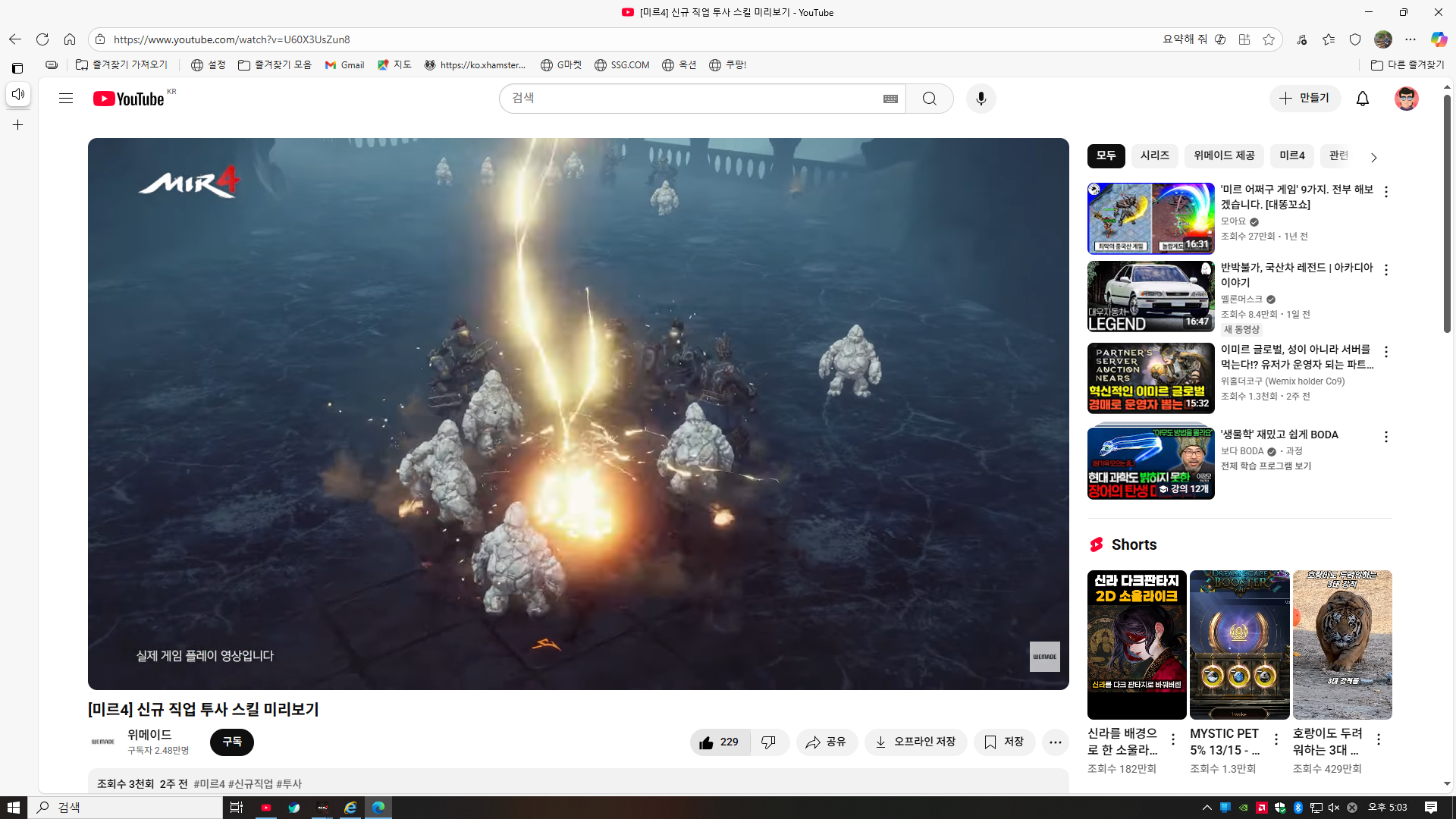
Task: Click the voice search microphone icon
Action: click(x=981, y=99)
